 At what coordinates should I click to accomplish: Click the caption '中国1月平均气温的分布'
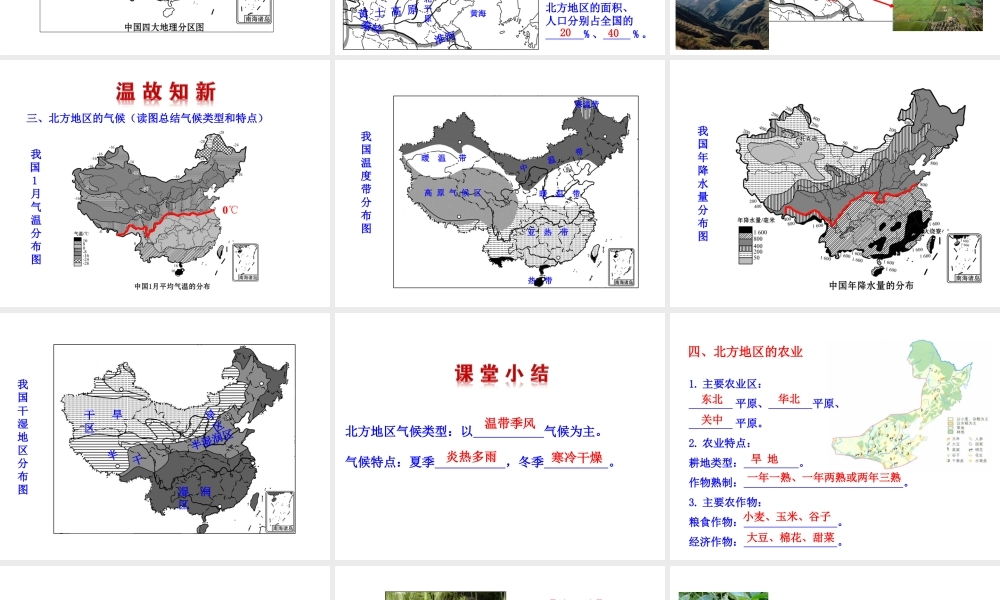172,286
